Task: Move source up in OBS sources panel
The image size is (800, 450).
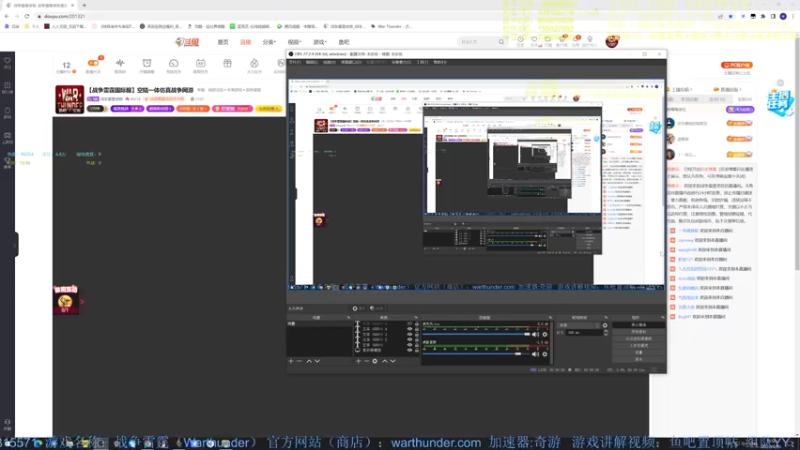Action: [385, 361]
